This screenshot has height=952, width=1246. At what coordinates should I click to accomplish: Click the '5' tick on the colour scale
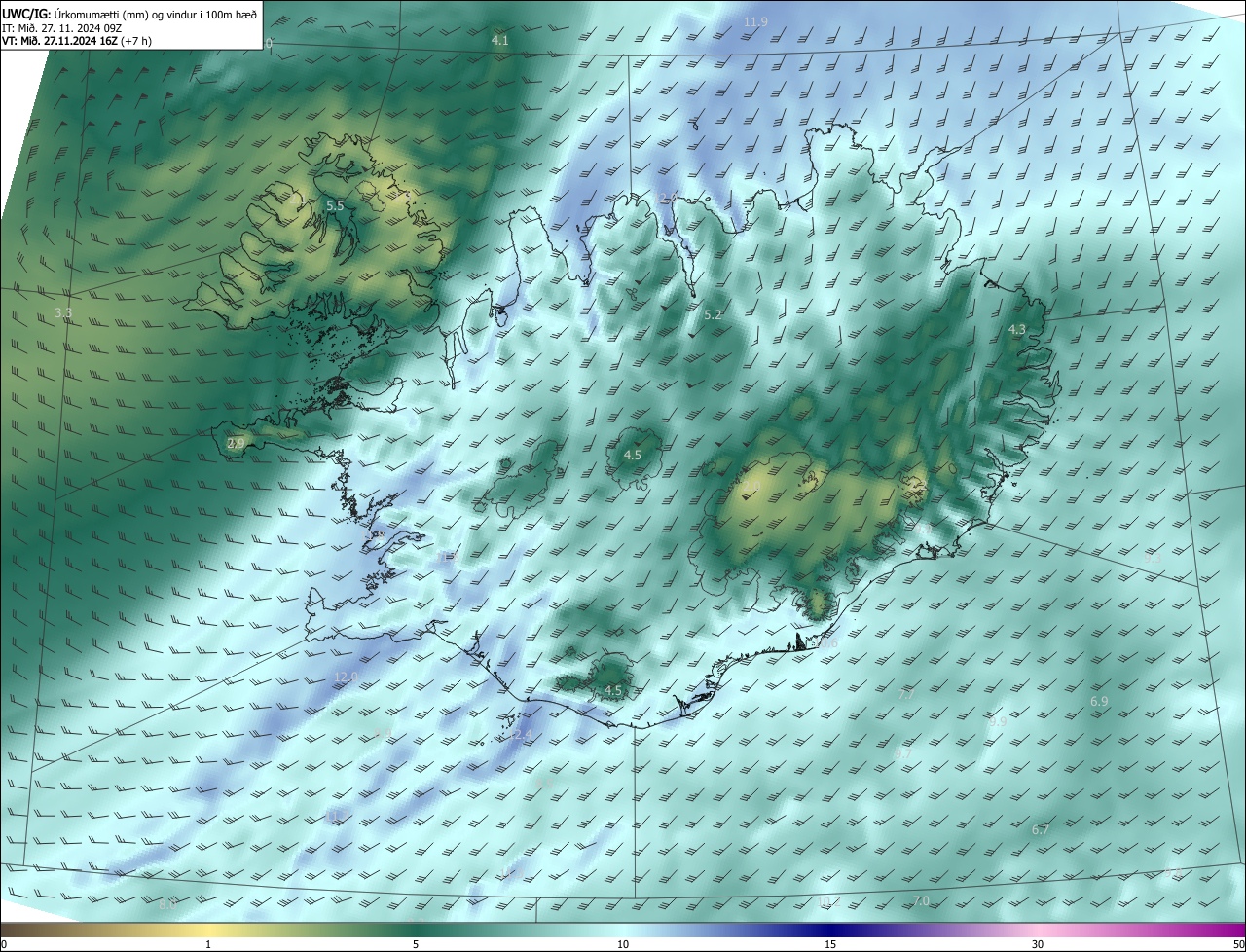[416, 945]
